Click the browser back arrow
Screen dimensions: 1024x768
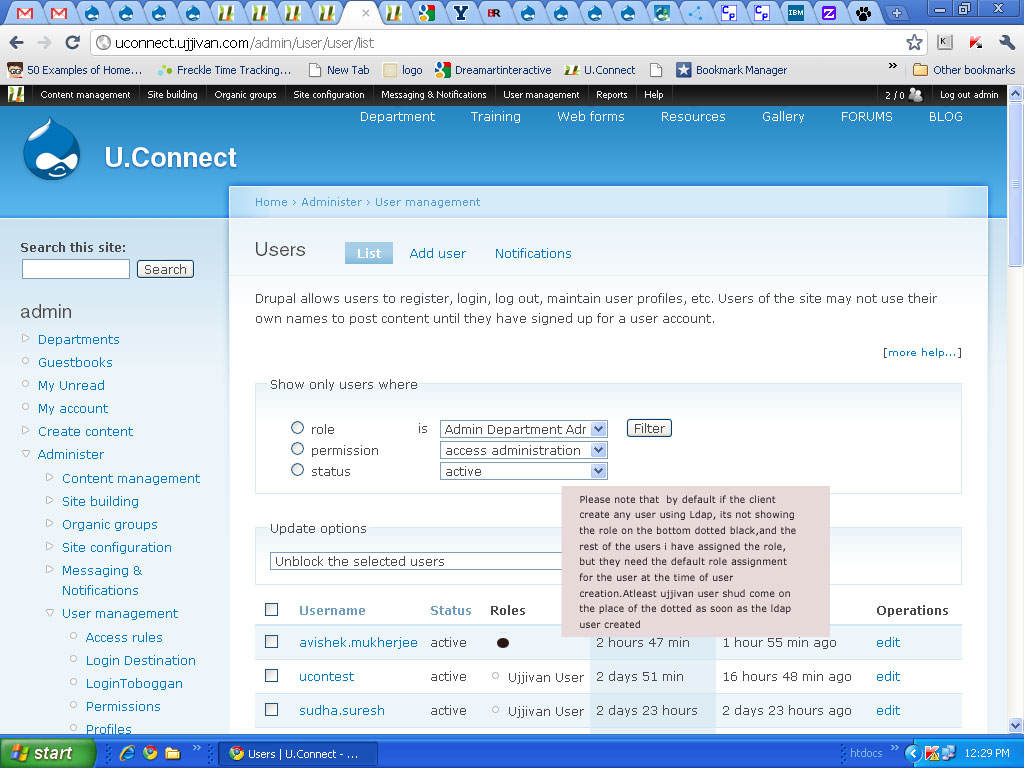click(x=16, y=42)
